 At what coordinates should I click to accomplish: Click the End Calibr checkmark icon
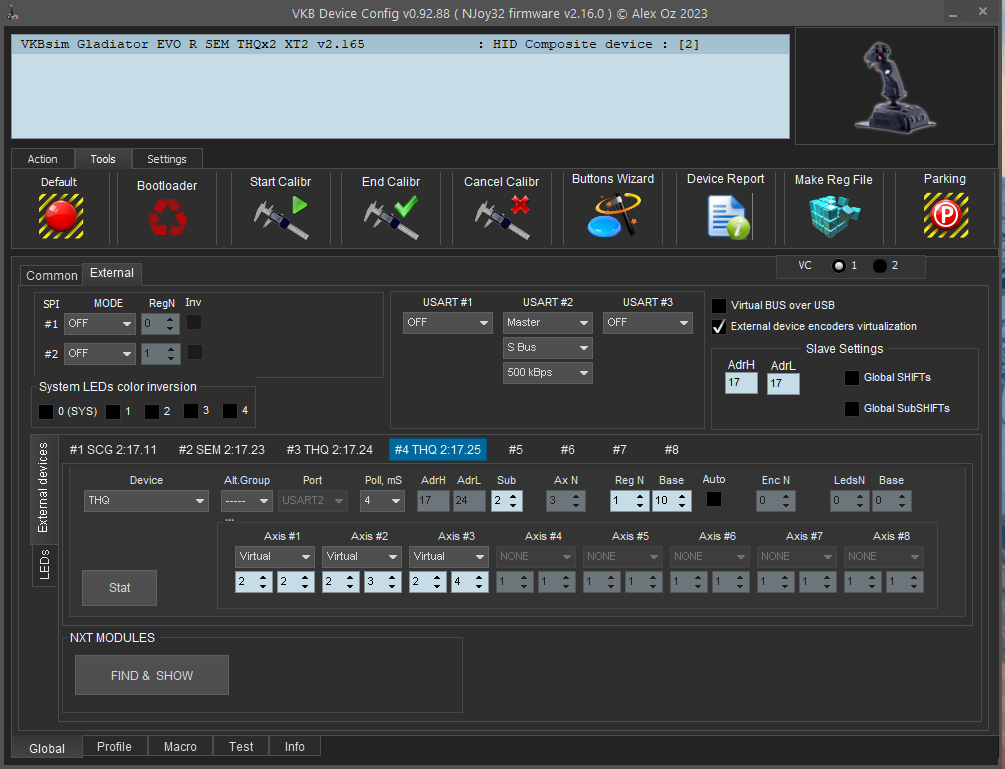pos(390,216)
